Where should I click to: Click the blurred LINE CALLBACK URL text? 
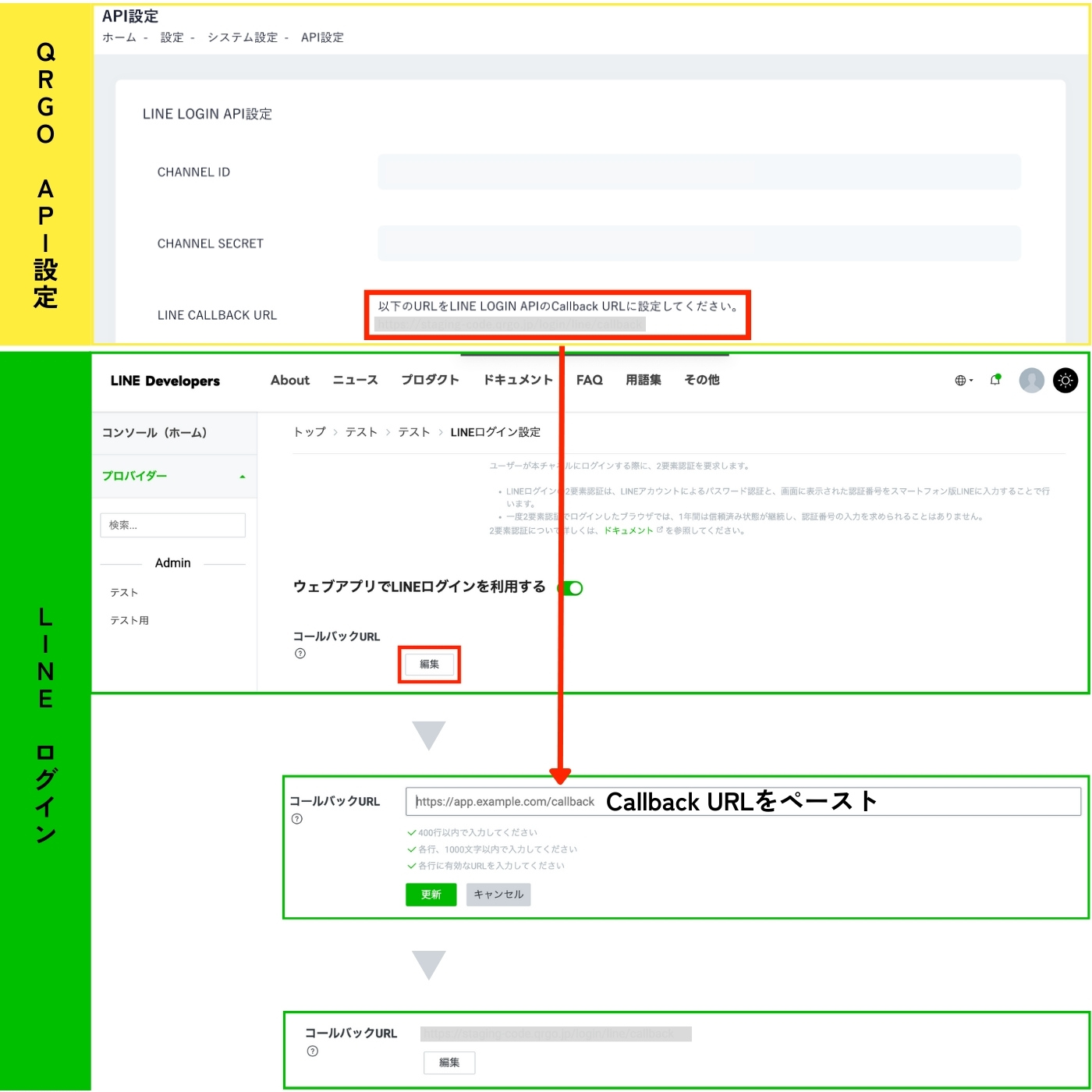tap(510, 324)
